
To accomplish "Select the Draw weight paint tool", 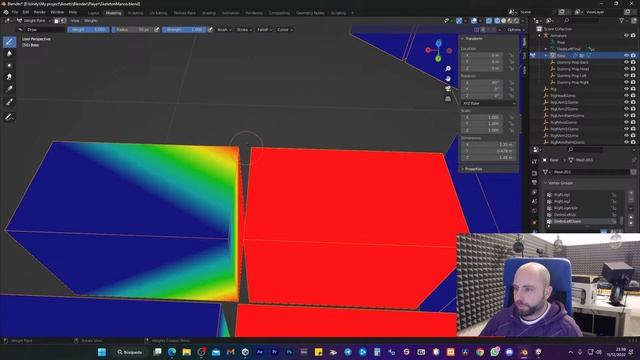I will point(9,42).
